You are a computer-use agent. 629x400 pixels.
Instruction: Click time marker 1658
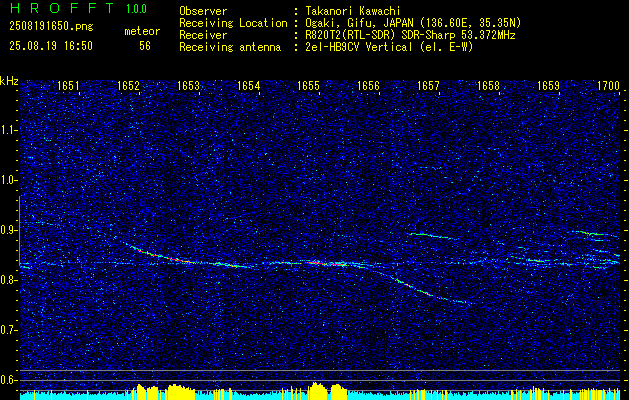click(488, 85)
